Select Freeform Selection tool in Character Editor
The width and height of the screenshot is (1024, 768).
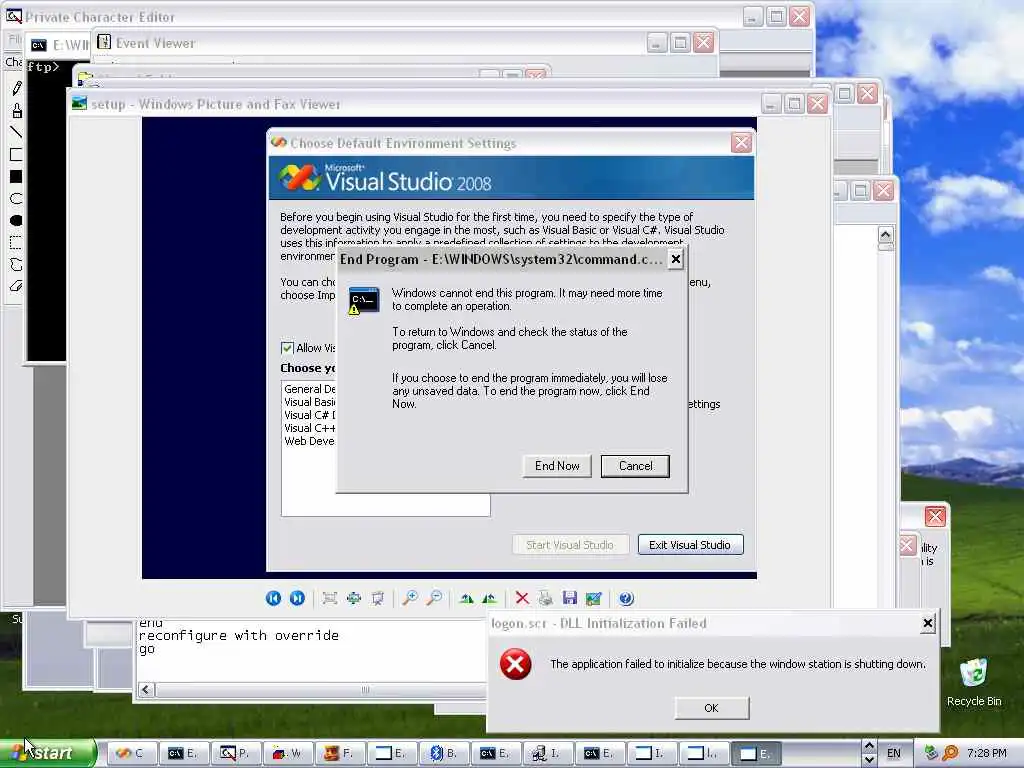point(16,264)
